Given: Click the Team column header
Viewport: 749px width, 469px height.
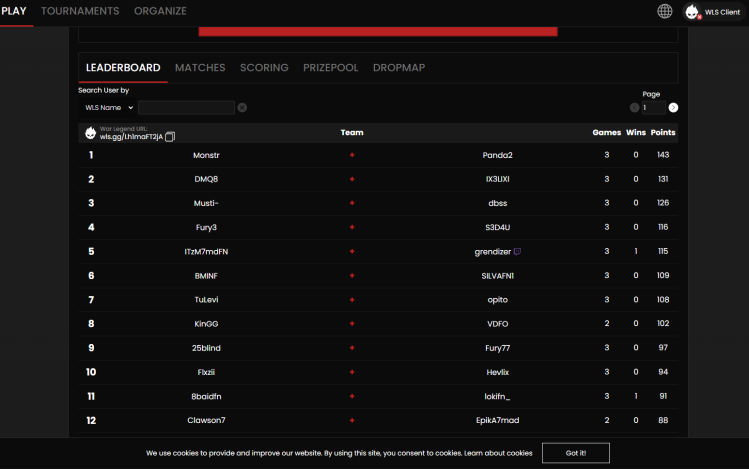Looking at the screenshot, I should [x=352, y=133].
